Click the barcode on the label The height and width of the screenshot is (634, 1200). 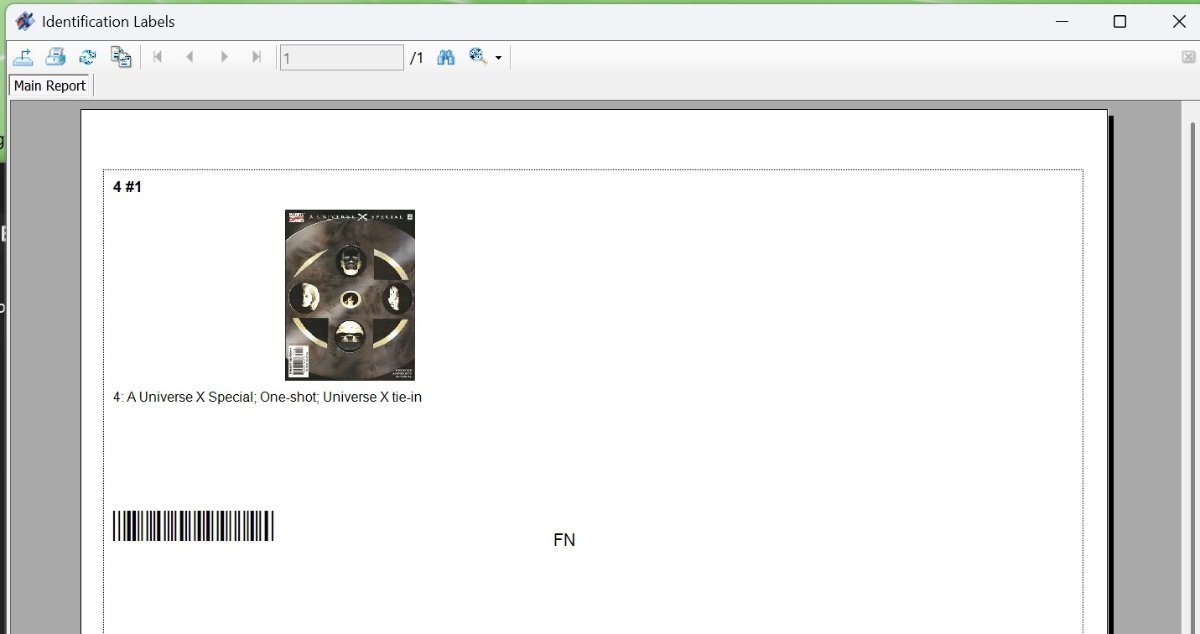(193, 526)
